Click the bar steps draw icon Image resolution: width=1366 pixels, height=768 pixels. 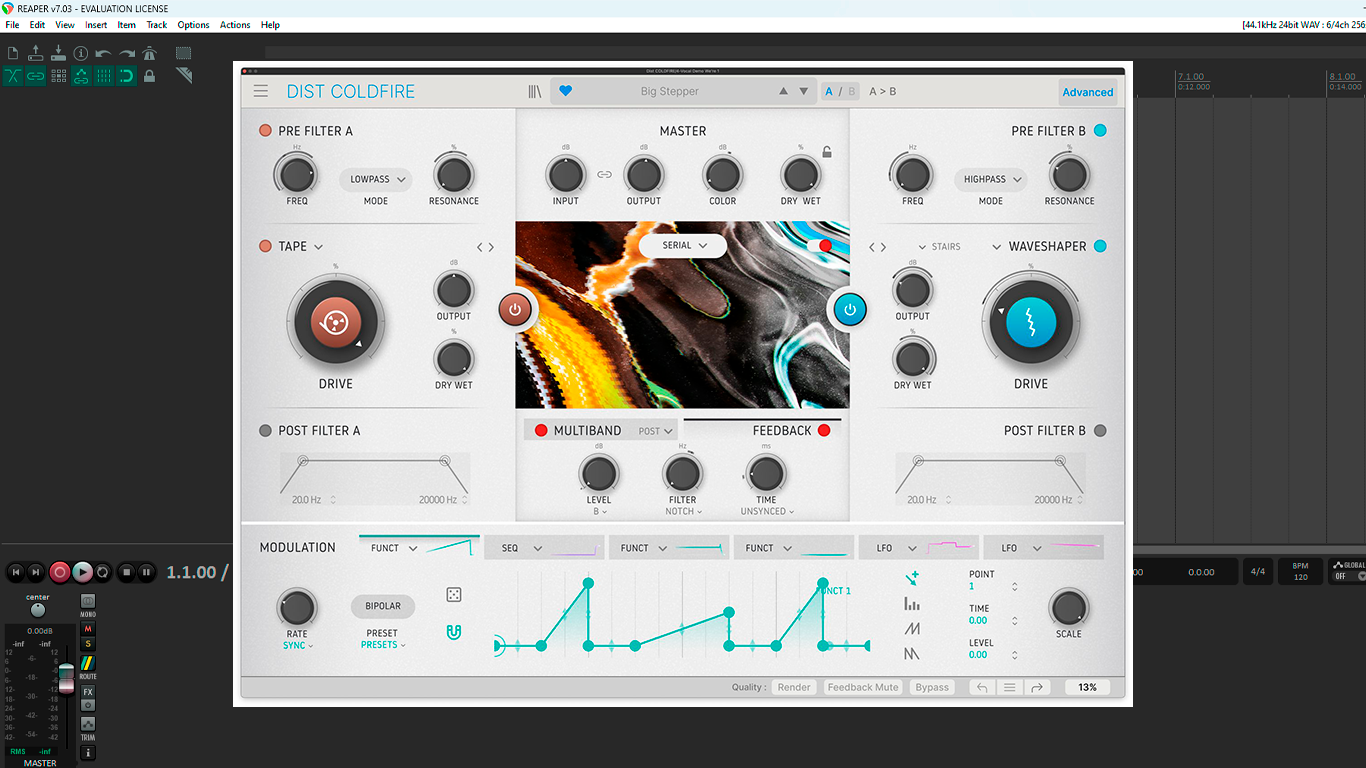[912, 604]
